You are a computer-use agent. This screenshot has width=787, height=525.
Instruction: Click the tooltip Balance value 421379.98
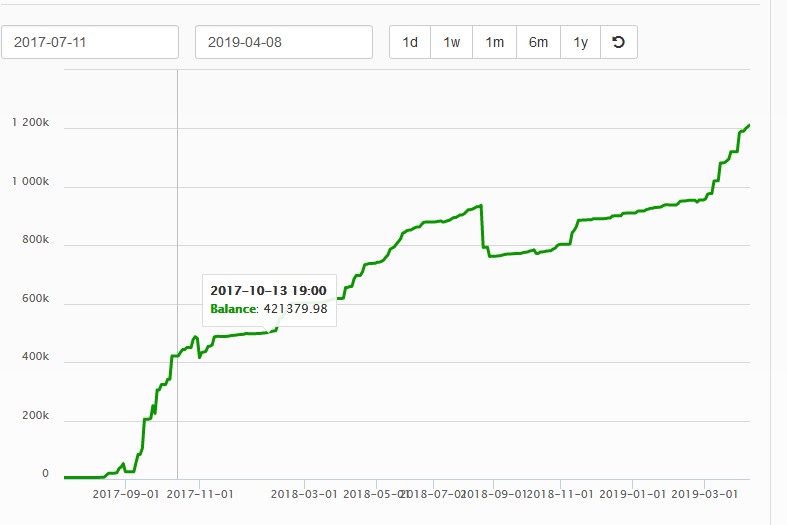[x=296, y=309]
